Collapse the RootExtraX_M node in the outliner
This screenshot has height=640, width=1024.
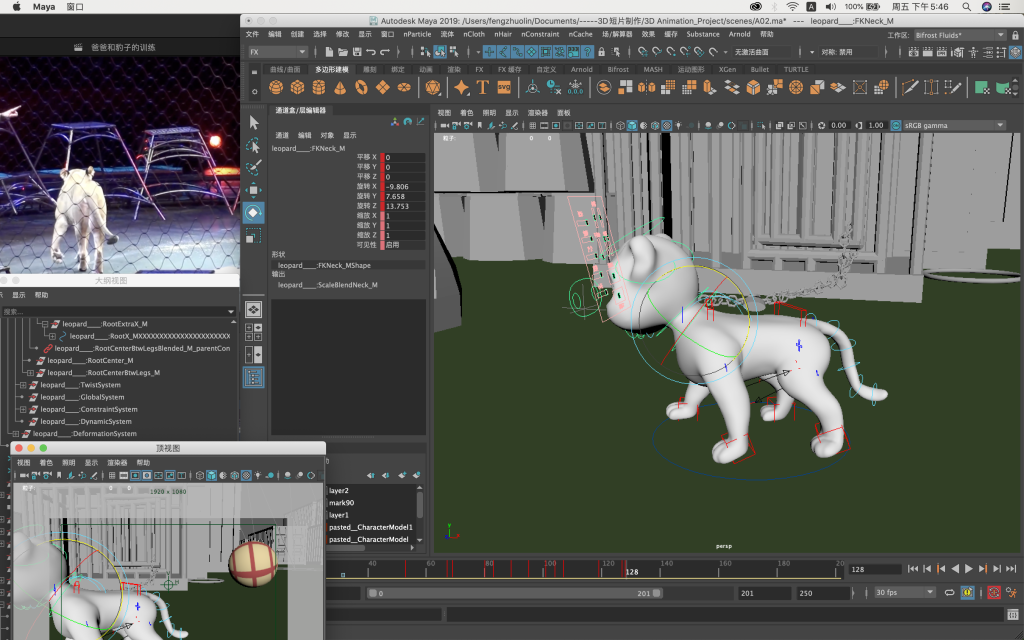[45, 324]
